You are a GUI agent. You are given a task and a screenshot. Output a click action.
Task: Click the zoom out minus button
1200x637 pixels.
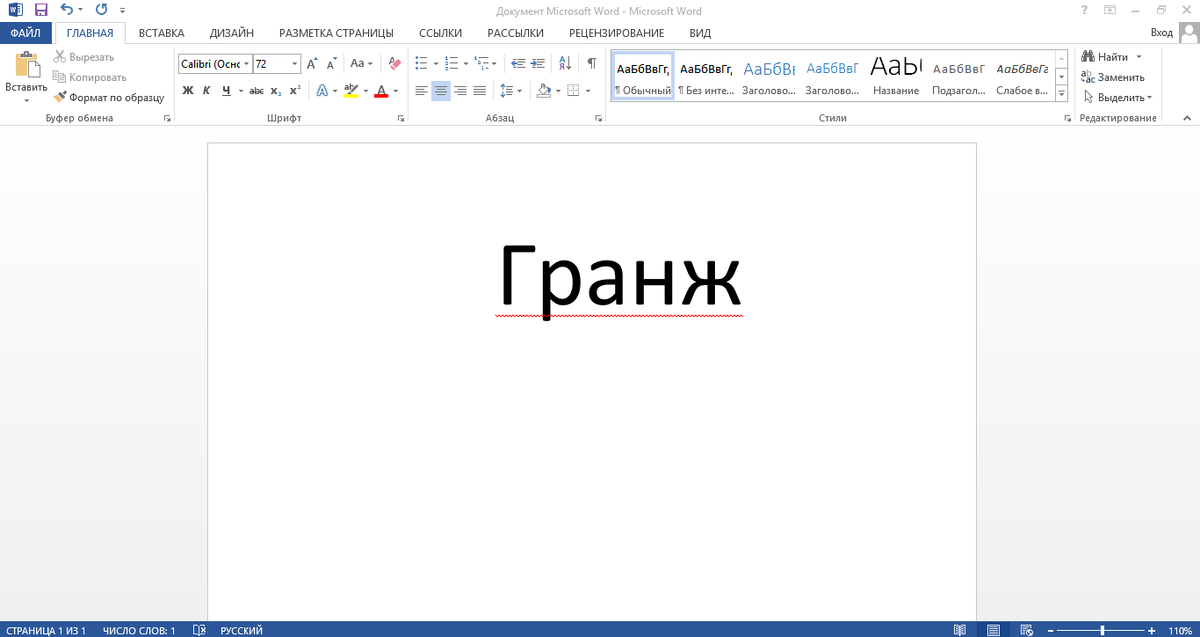(x=1049, y=630)
